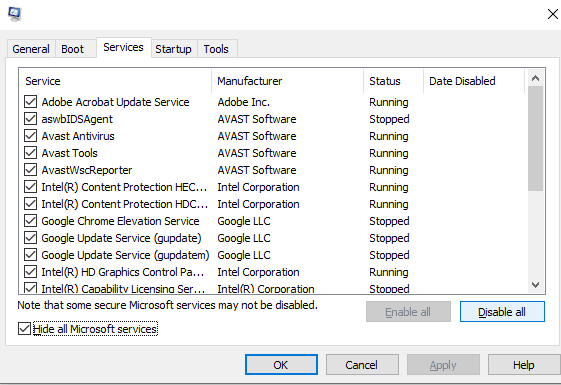Select Intel(R) HD Graphics Control Pa... name
This screenshot has width=561, height=385.
click(x=123, y=272)
